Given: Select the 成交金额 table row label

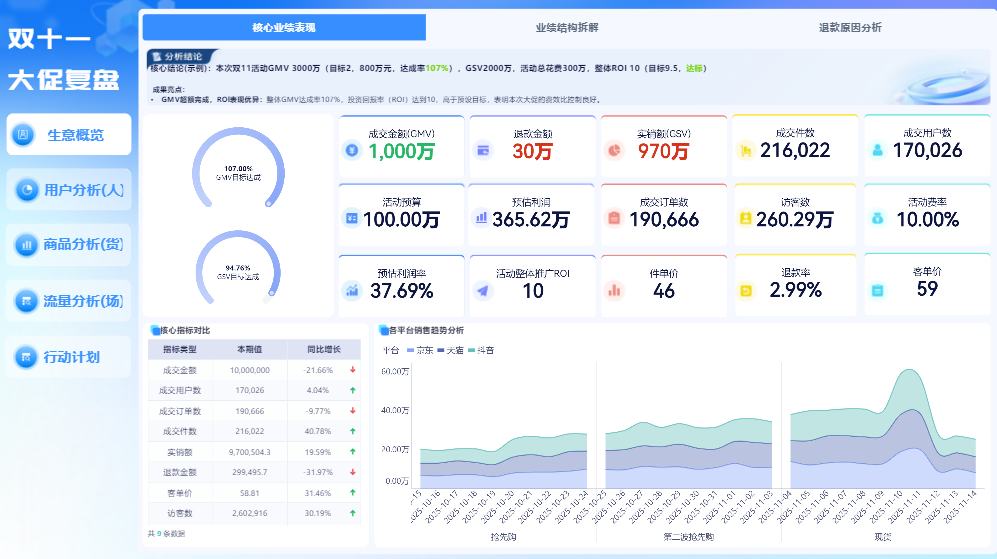Looking at the screenshot, I should [x=180, y=370].
